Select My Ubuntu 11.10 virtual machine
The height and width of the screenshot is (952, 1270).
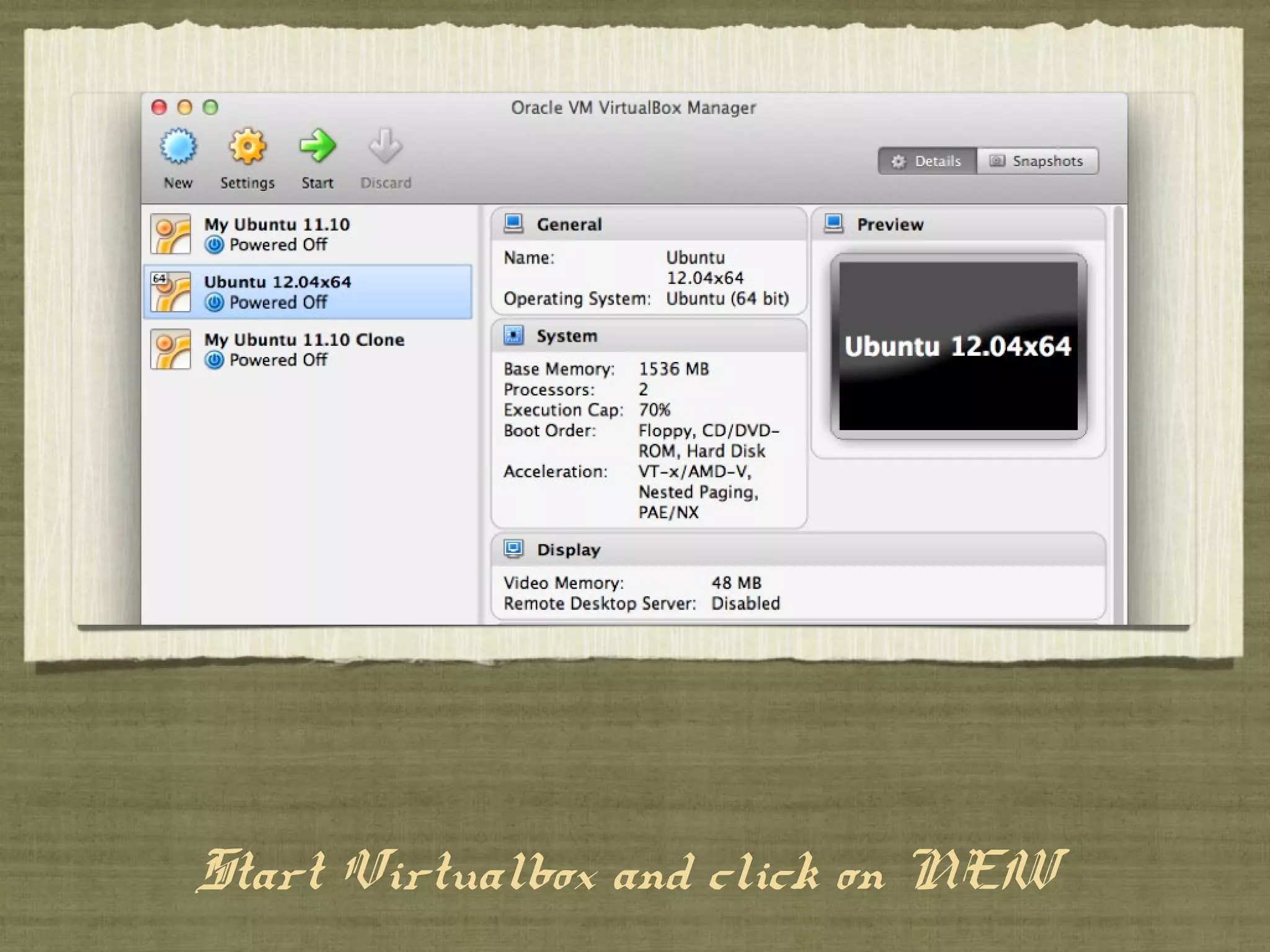pyautogui.click(x=277, y=234)
